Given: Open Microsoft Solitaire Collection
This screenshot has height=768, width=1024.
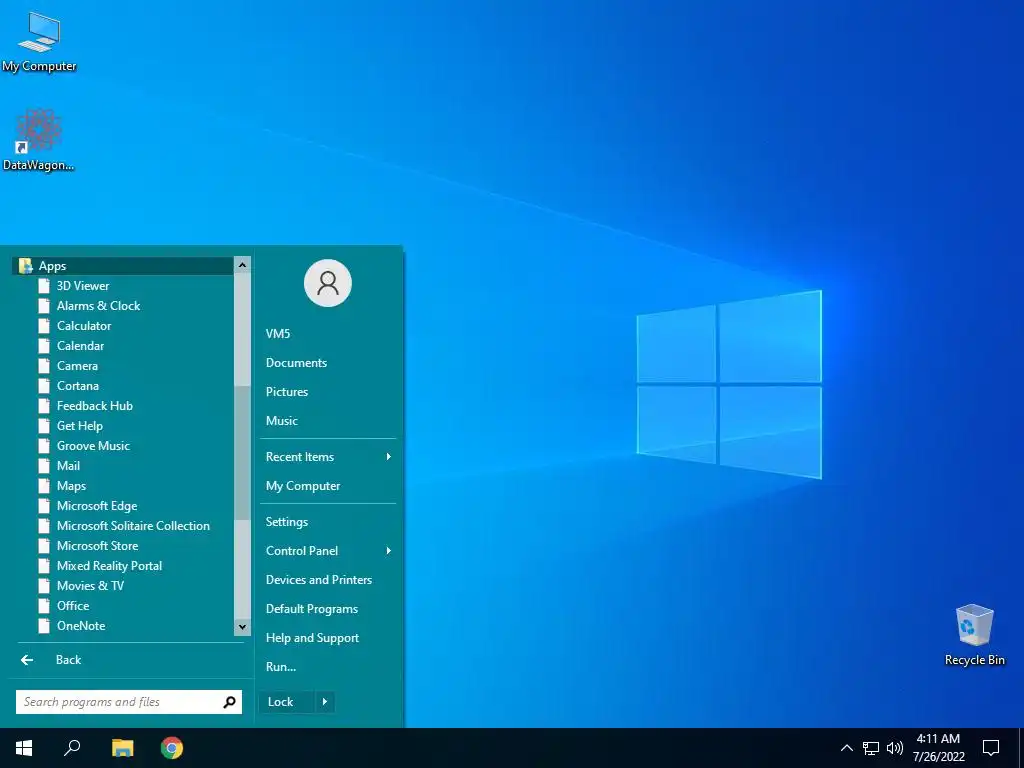Looking at the screenshot, I should 135,526.
